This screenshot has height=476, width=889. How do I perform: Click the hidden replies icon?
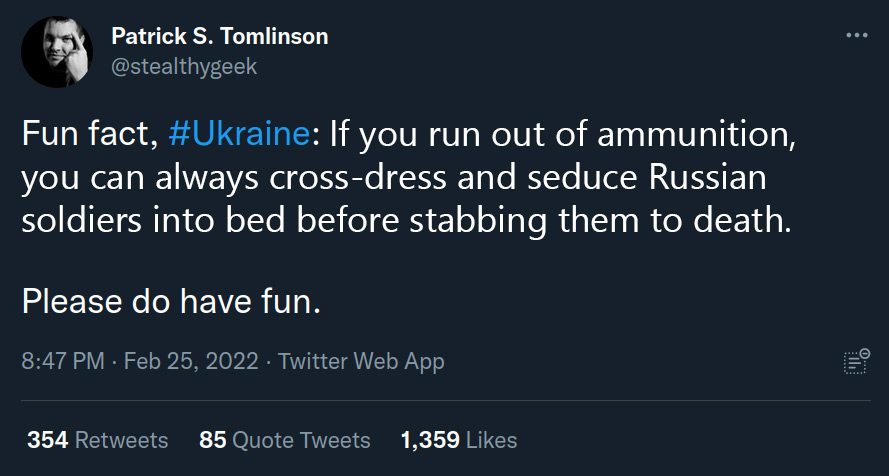(x=854, y=362)
